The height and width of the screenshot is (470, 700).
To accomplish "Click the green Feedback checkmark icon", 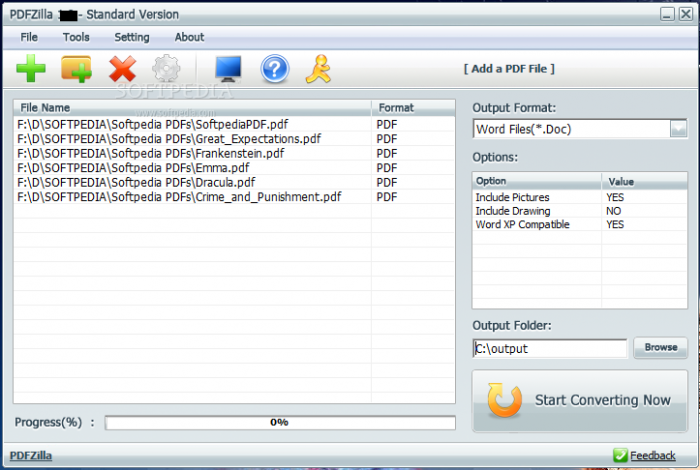I will tap(620, 455).
